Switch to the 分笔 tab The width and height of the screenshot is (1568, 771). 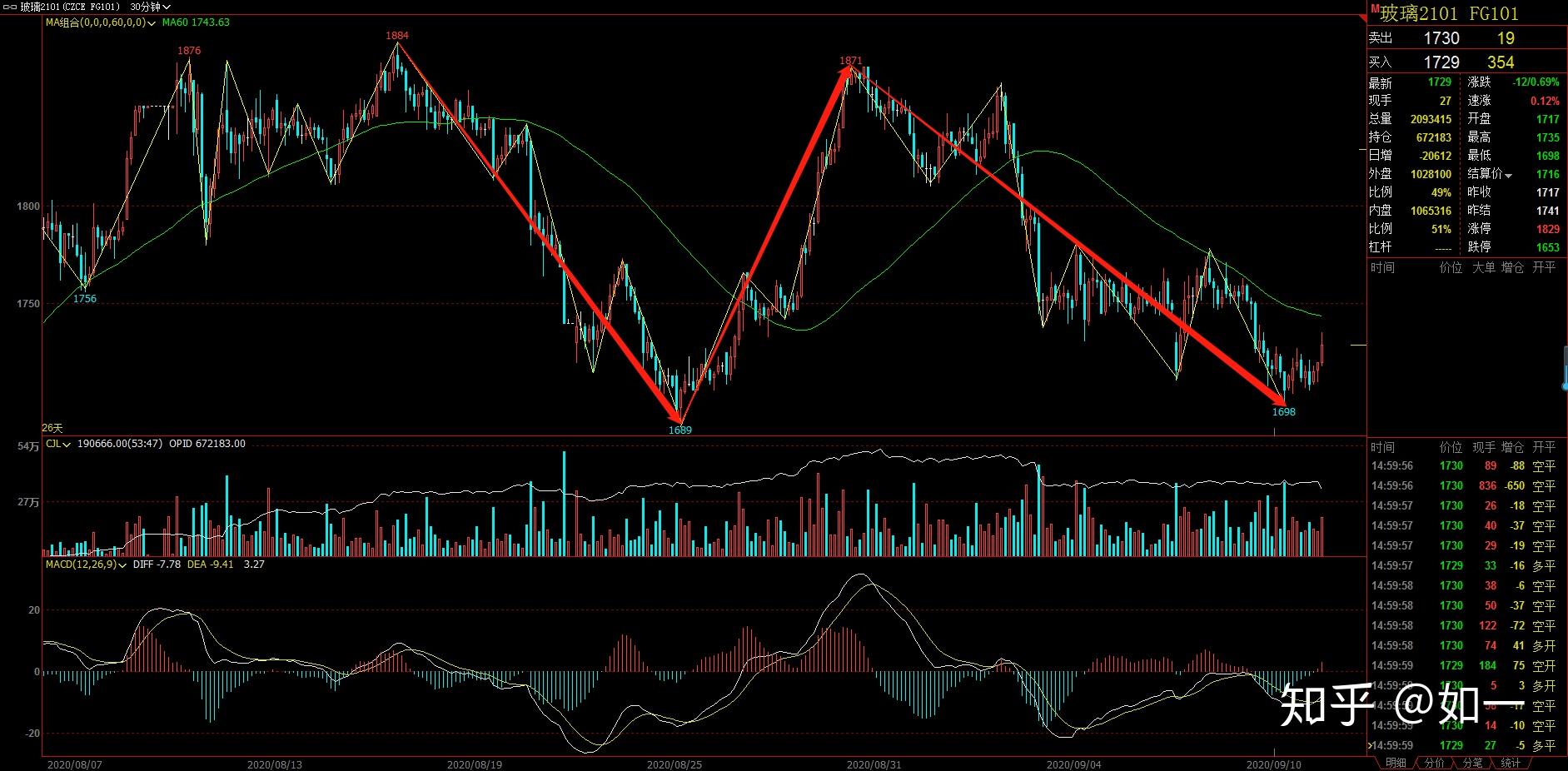pos(1472,763)
